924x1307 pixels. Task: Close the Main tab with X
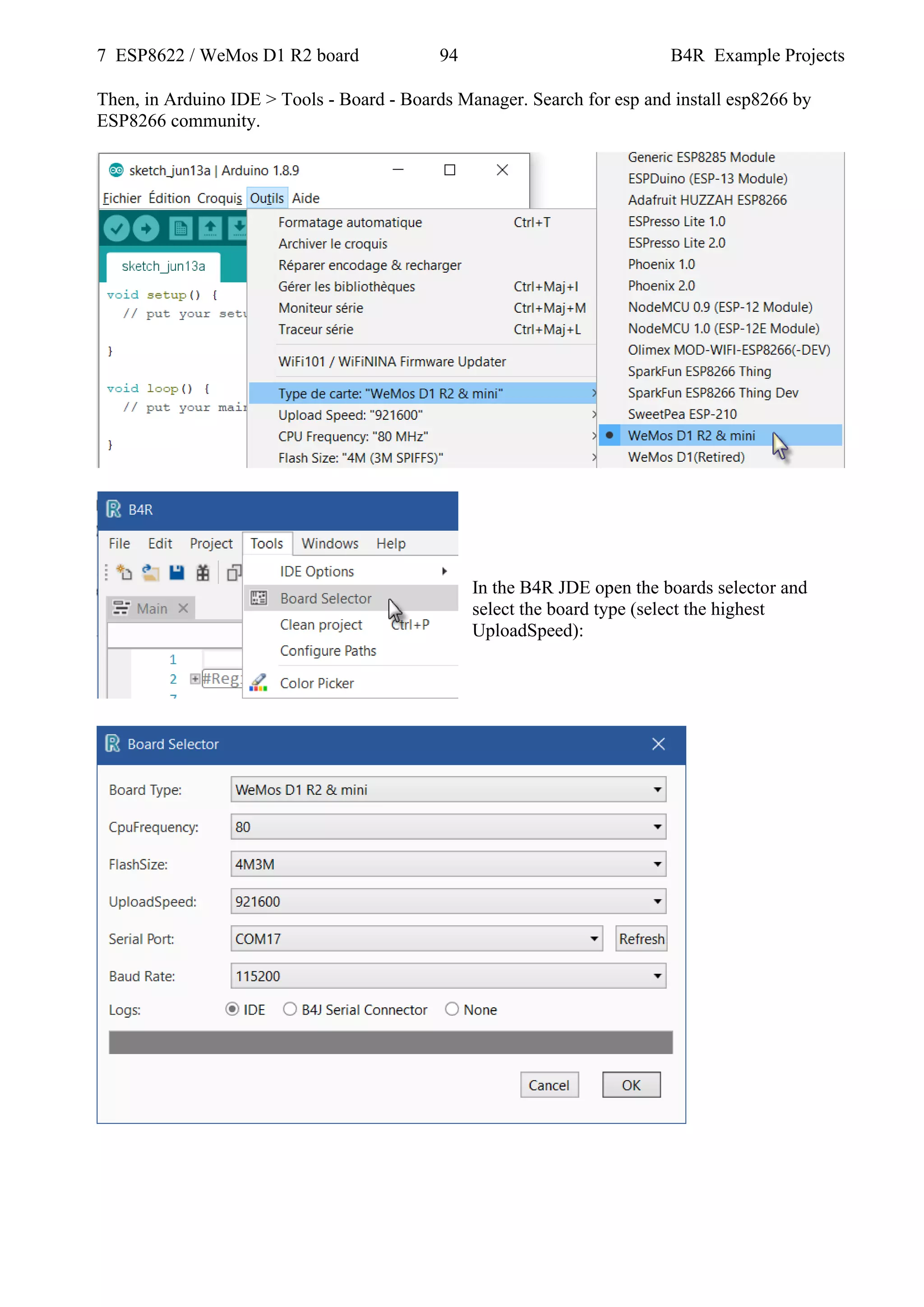click(x=183, y=608)
